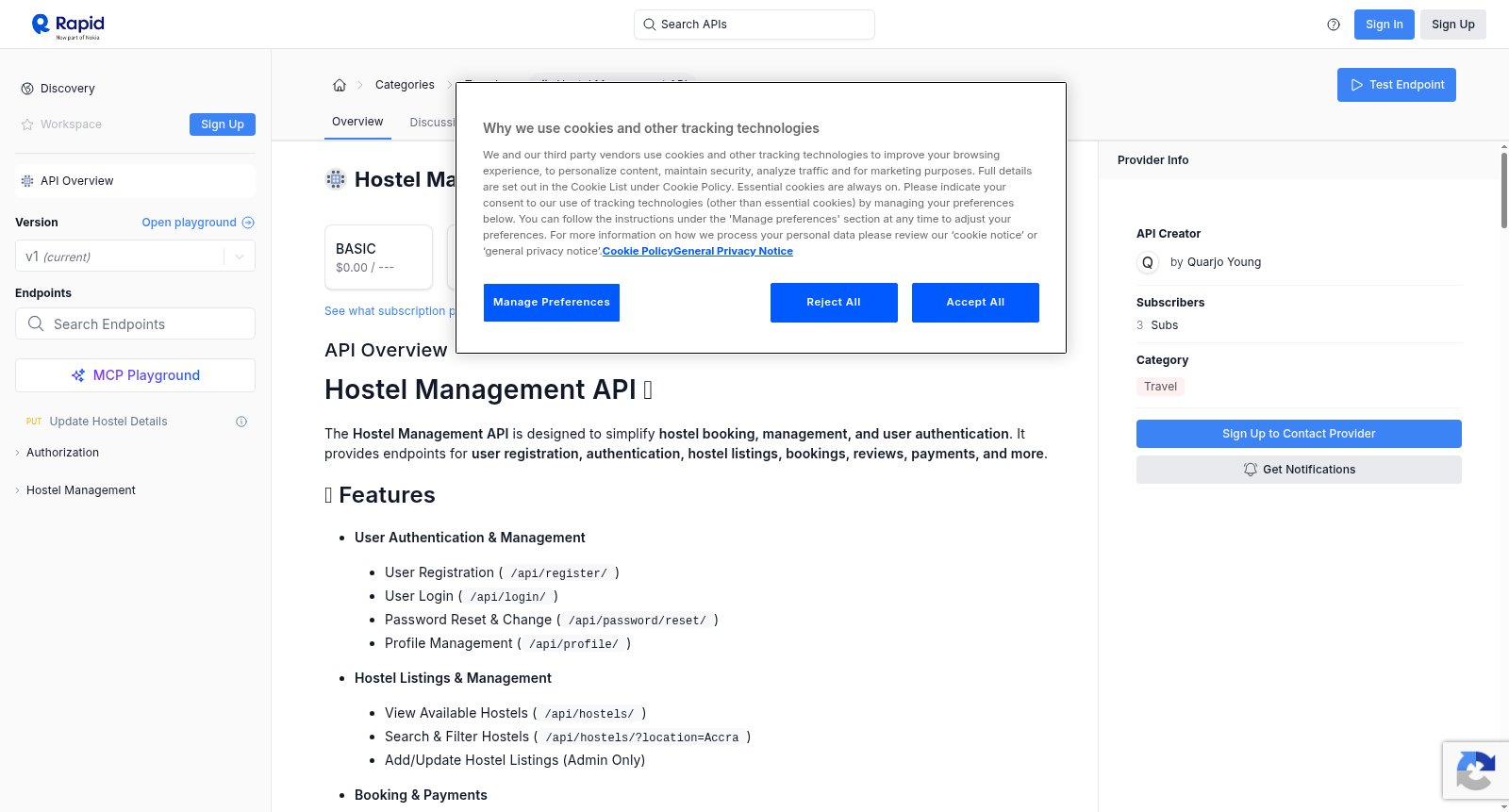
Task: Click the Search Endpoints field
Action: [x=135, y=323]
